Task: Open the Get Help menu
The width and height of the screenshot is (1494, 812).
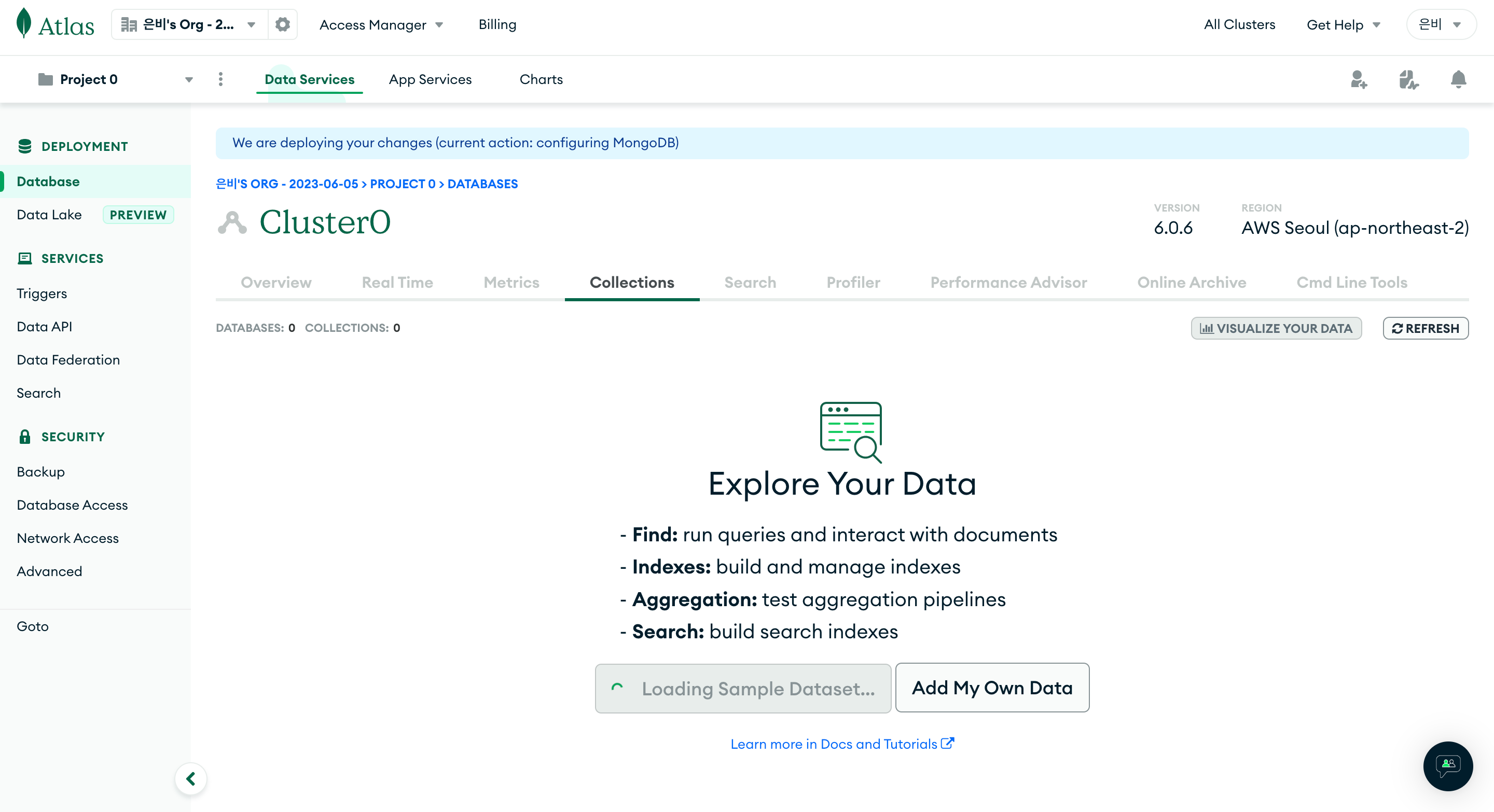Action: point(1343,24)
